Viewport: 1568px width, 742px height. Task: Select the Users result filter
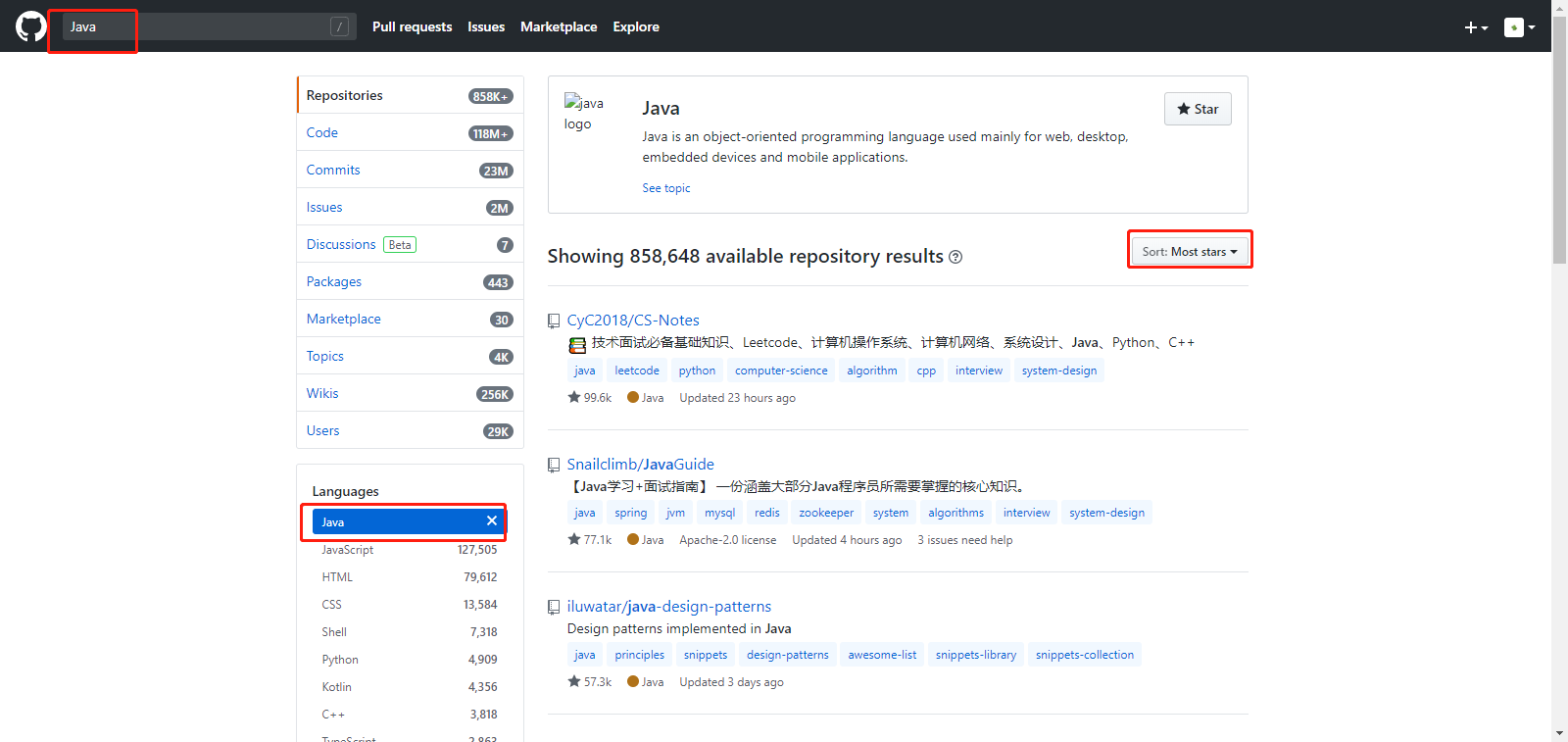tap(410, 430)
